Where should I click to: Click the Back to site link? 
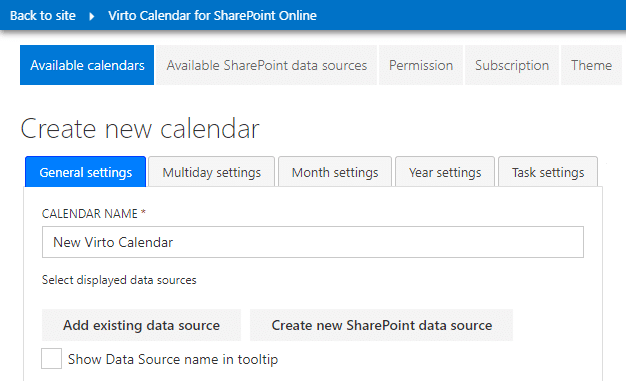43,16
